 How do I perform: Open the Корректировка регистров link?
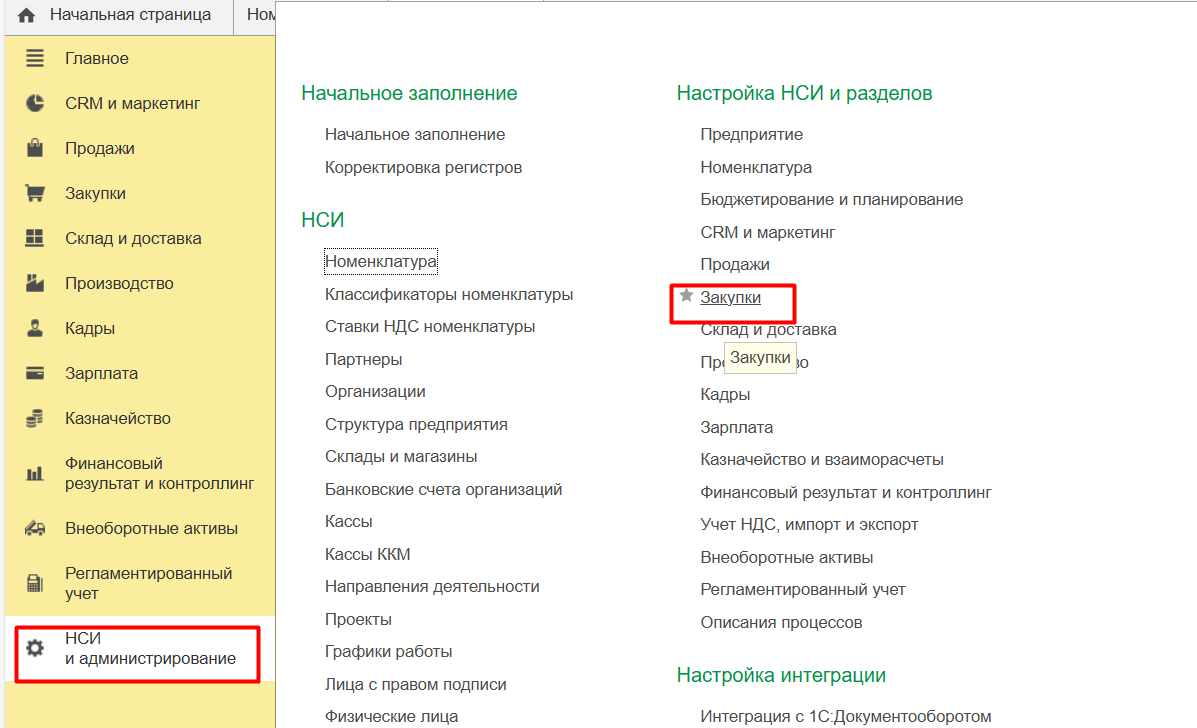point(423,167)
